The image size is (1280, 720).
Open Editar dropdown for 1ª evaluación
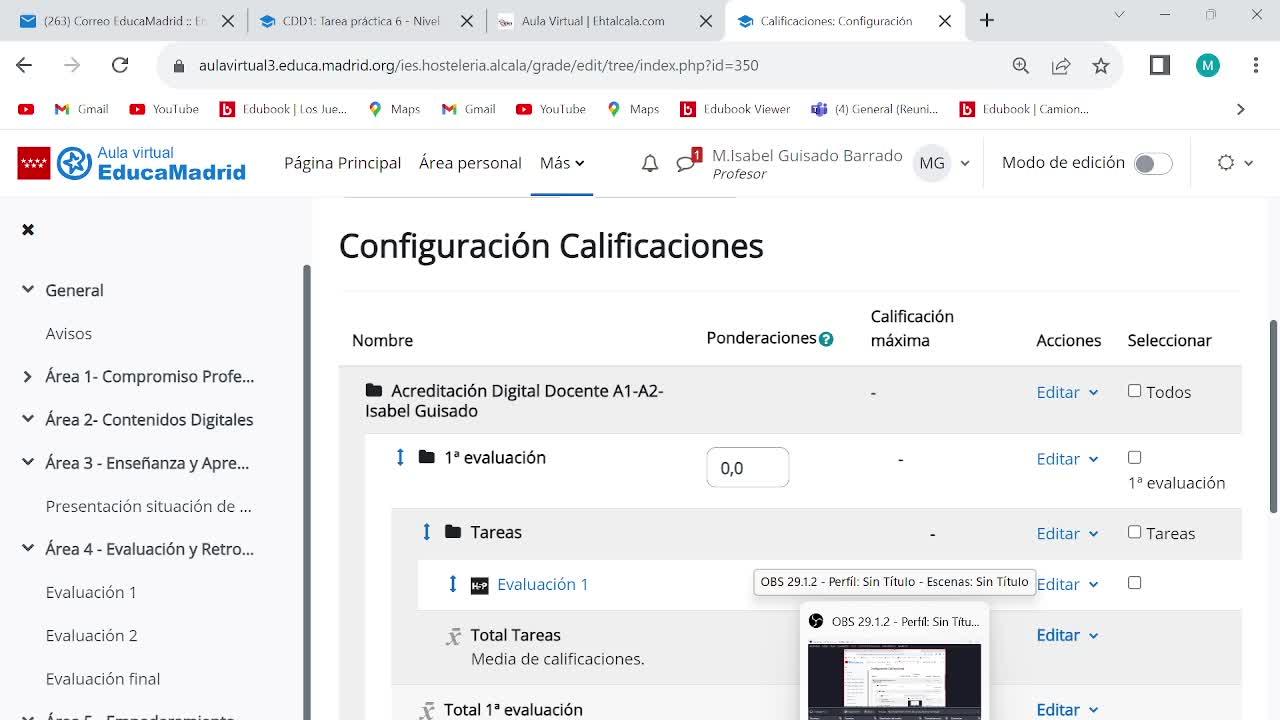click(x=1067, y=459)
